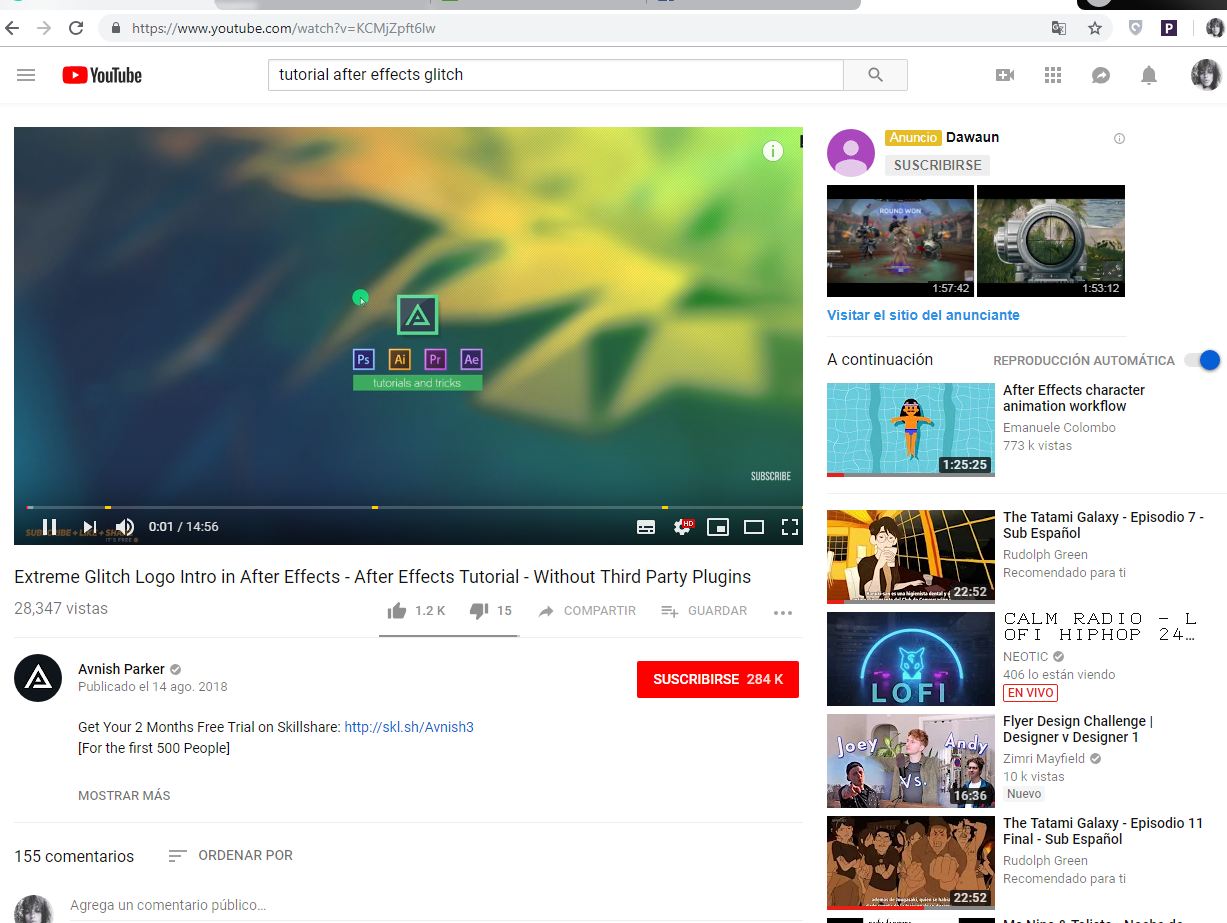
Task: Click the search magnifier button
Action: pyautogui.click(x=875, y=75)
